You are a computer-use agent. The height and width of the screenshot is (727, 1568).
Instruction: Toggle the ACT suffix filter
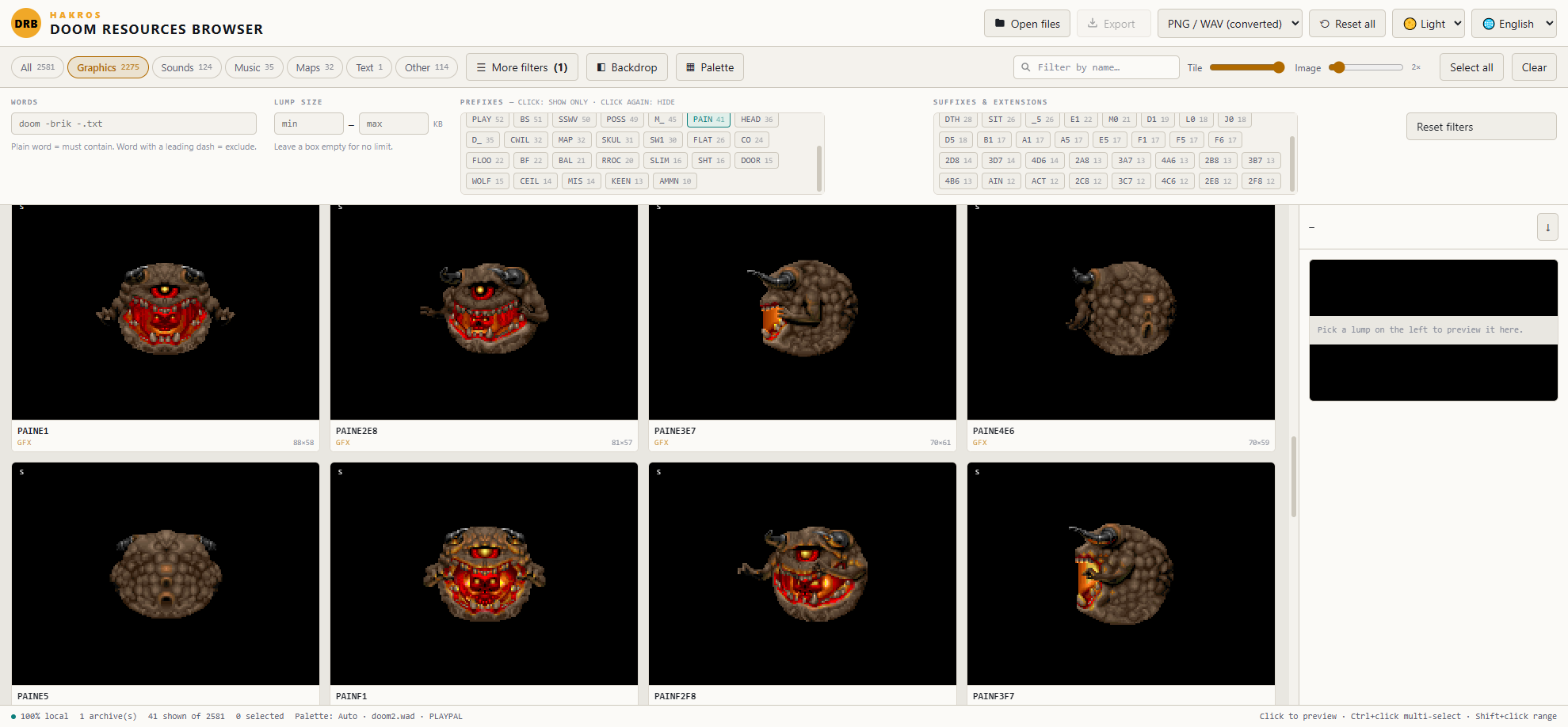tap(1045, 181)
